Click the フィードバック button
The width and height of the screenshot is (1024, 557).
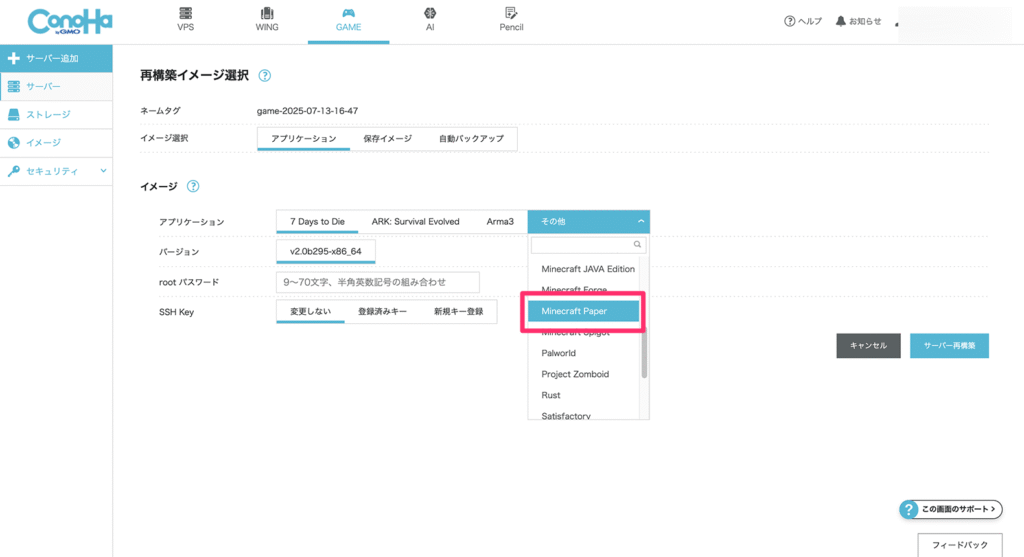959,545
